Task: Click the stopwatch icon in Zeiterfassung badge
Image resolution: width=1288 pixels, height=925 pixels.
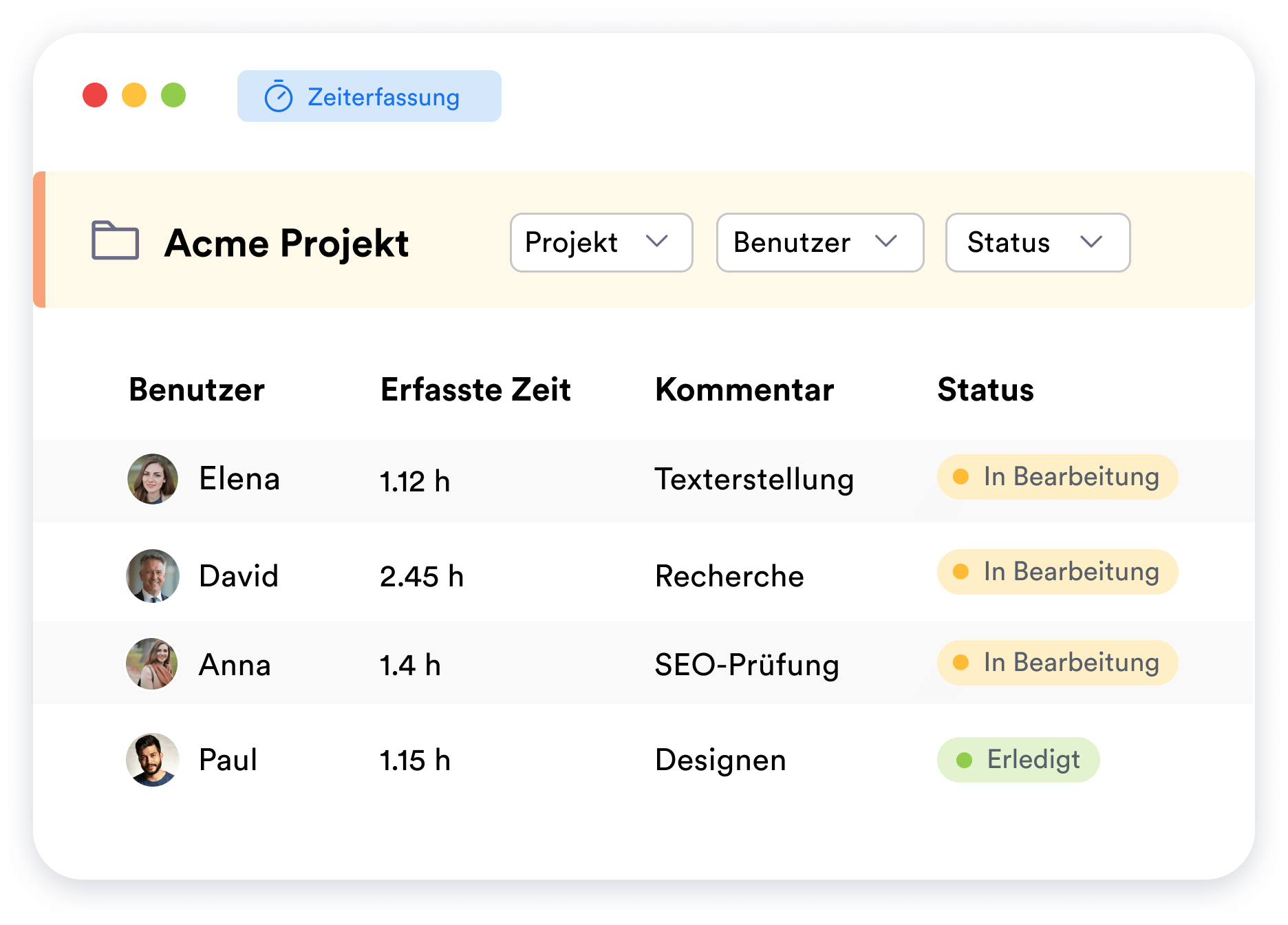Action: click(277, 96)
